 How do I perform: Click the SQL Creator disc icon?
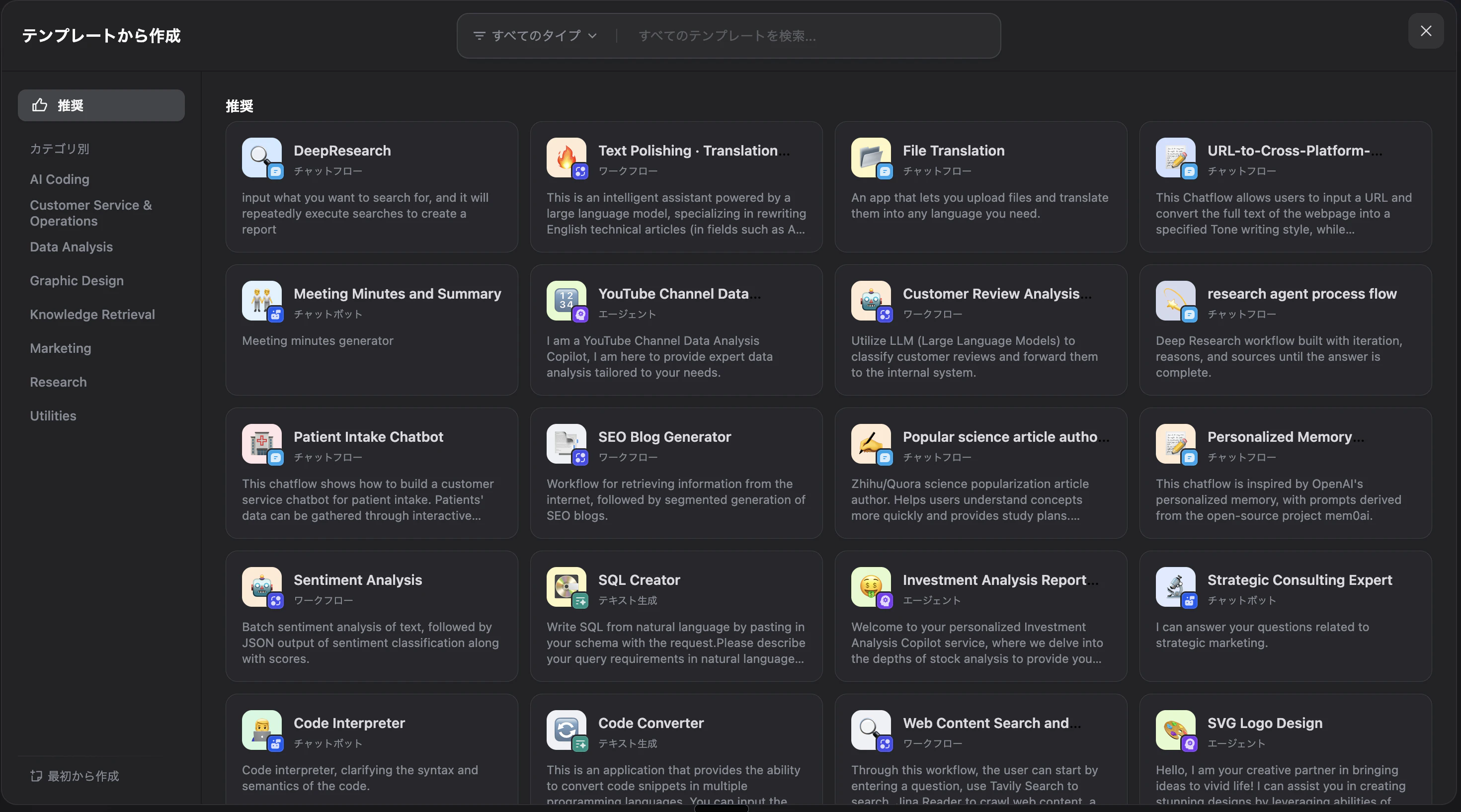[566, 586]
